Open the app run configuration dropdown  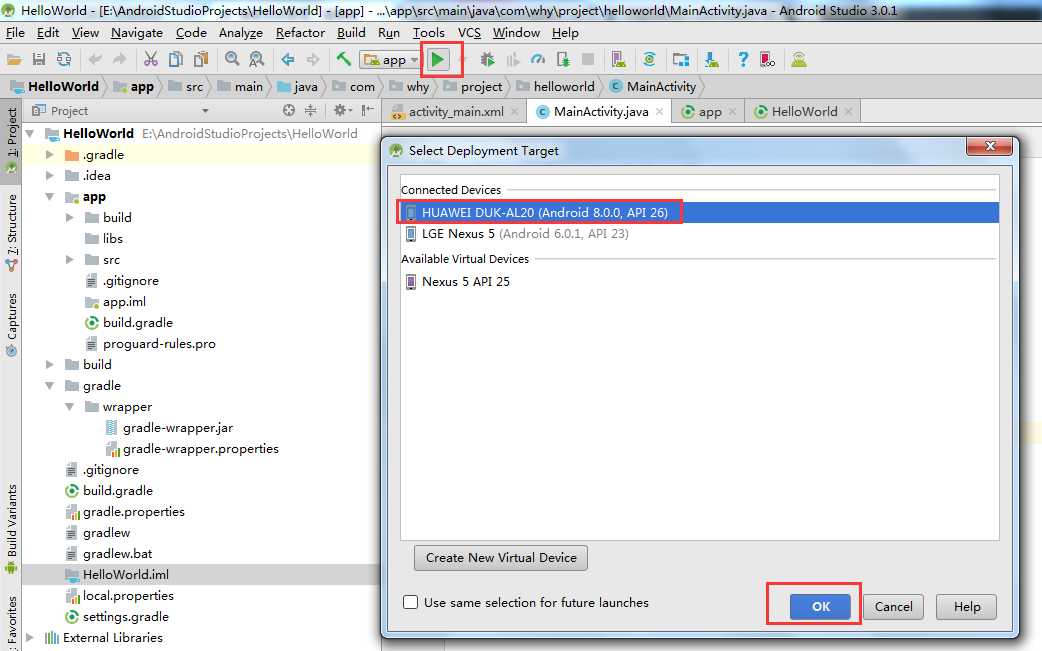click(390, 60)
